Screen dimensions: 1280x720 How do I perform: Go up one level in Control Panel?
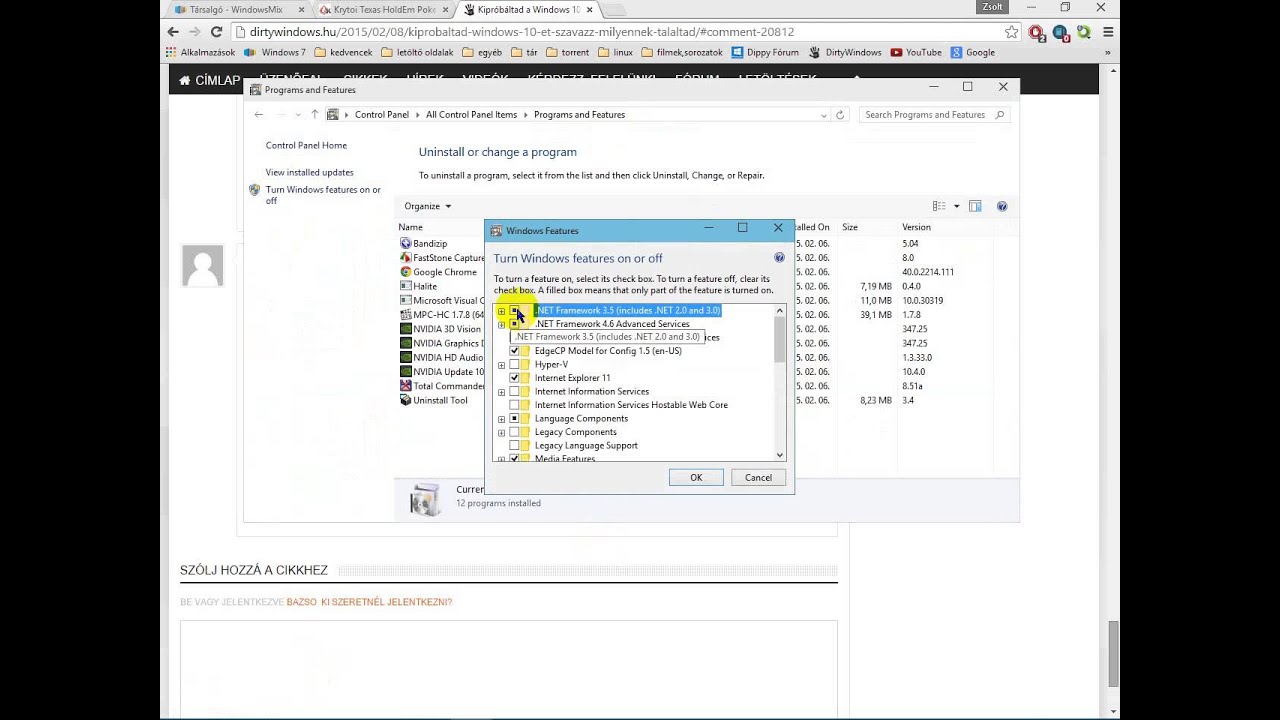tap(314, 115)
